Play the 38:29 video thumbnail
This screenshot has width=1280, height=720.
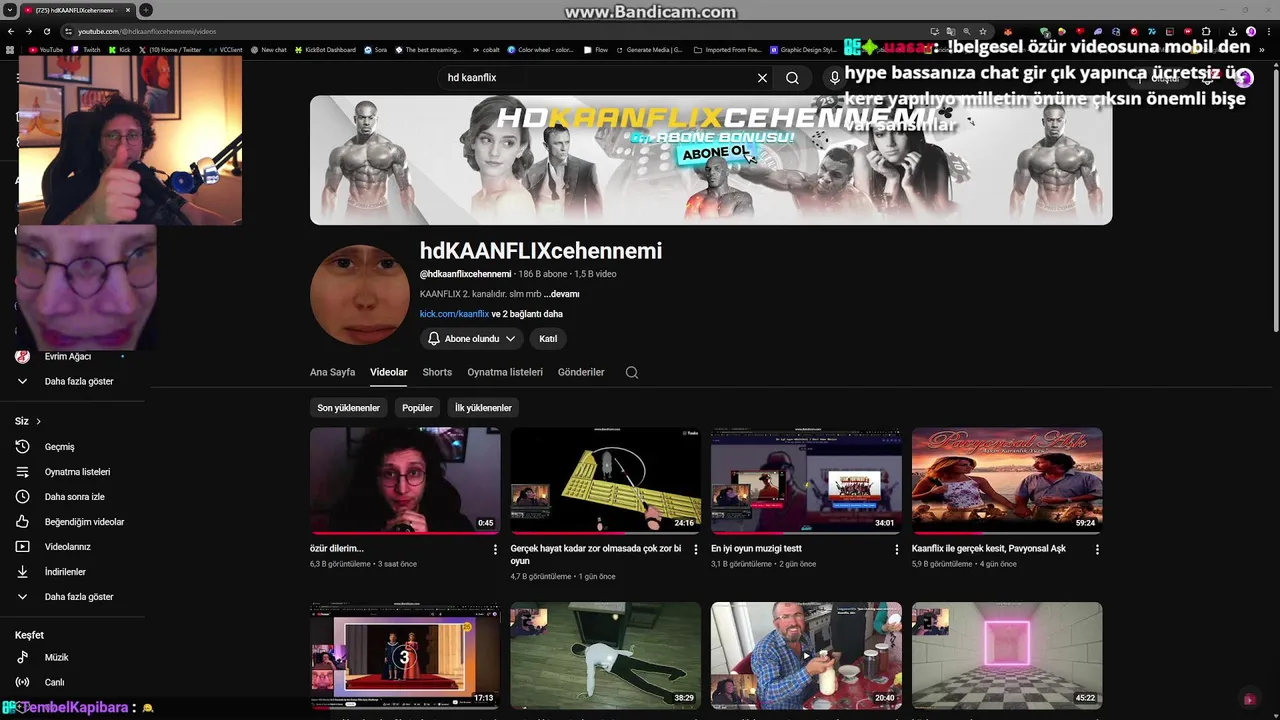click(606, 655)
